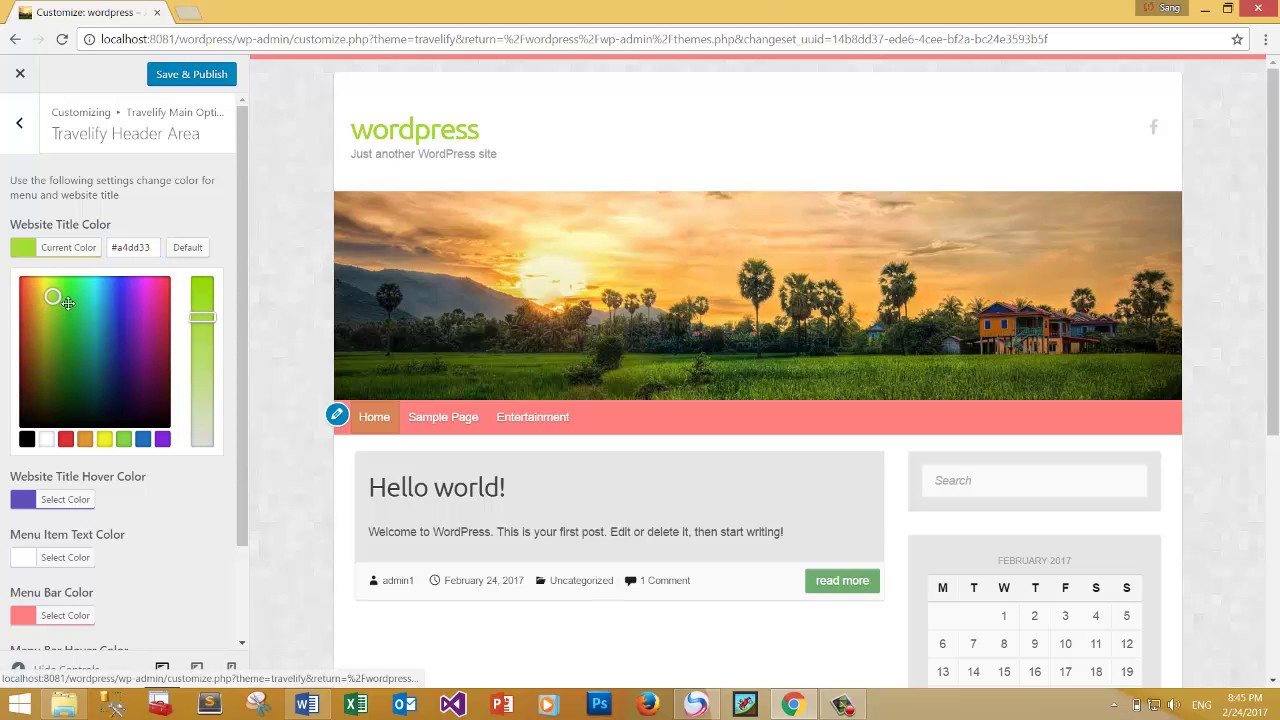Click Save & Publish button

tap(192, 74)
